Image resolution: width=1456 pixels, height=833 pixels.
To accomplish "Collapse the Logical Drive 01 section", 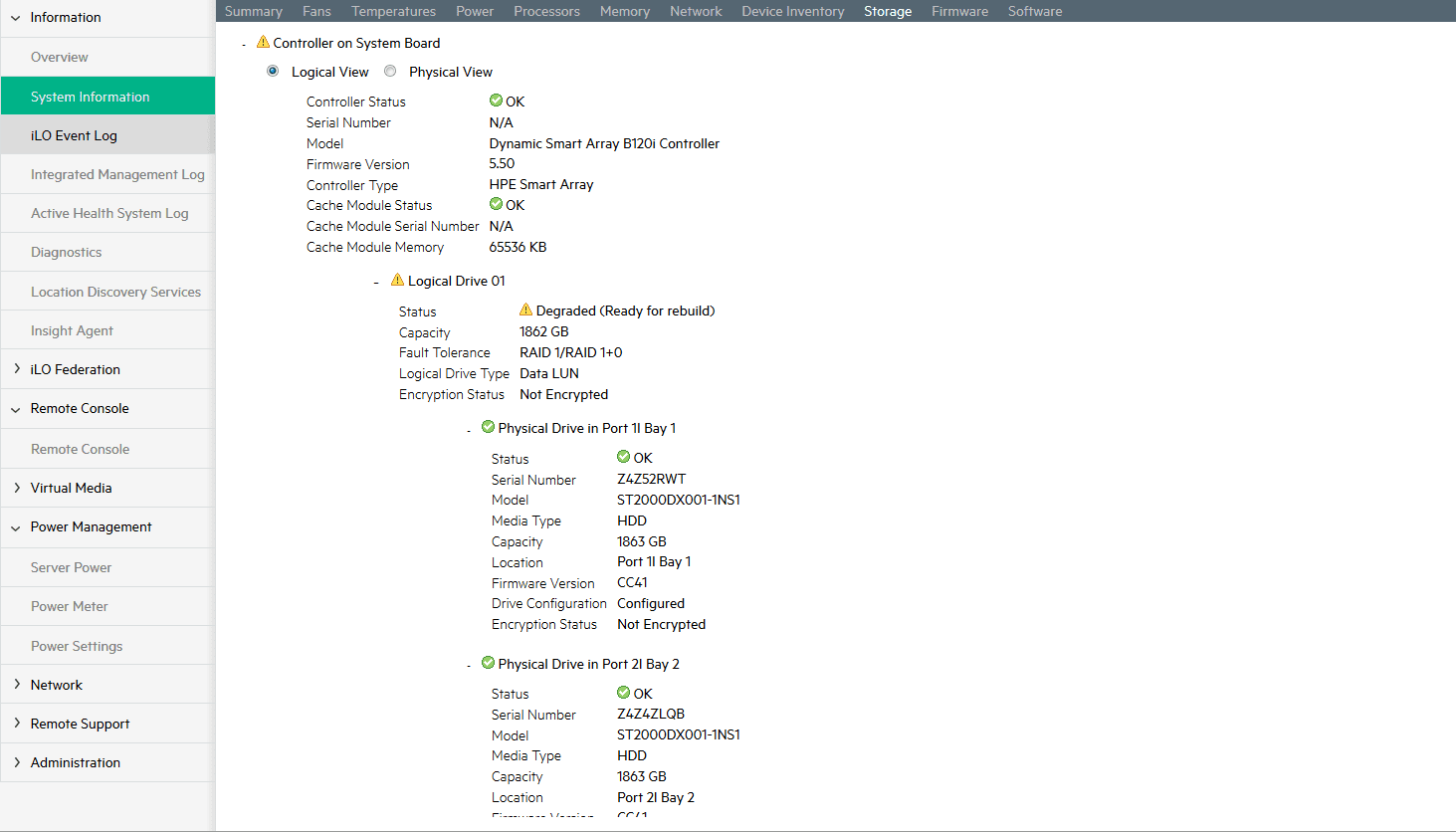I will click(x=376, y=283).
